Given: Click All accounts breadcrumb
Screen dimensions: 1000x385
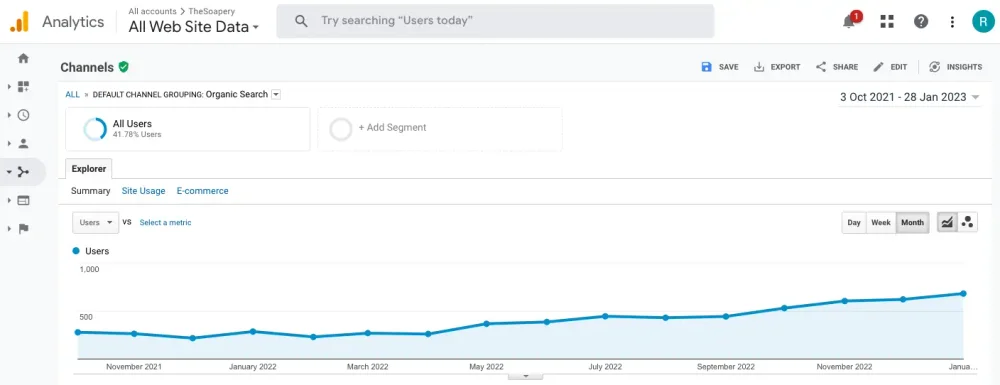Looking at the screenshot, I should (x=152, y=11).
